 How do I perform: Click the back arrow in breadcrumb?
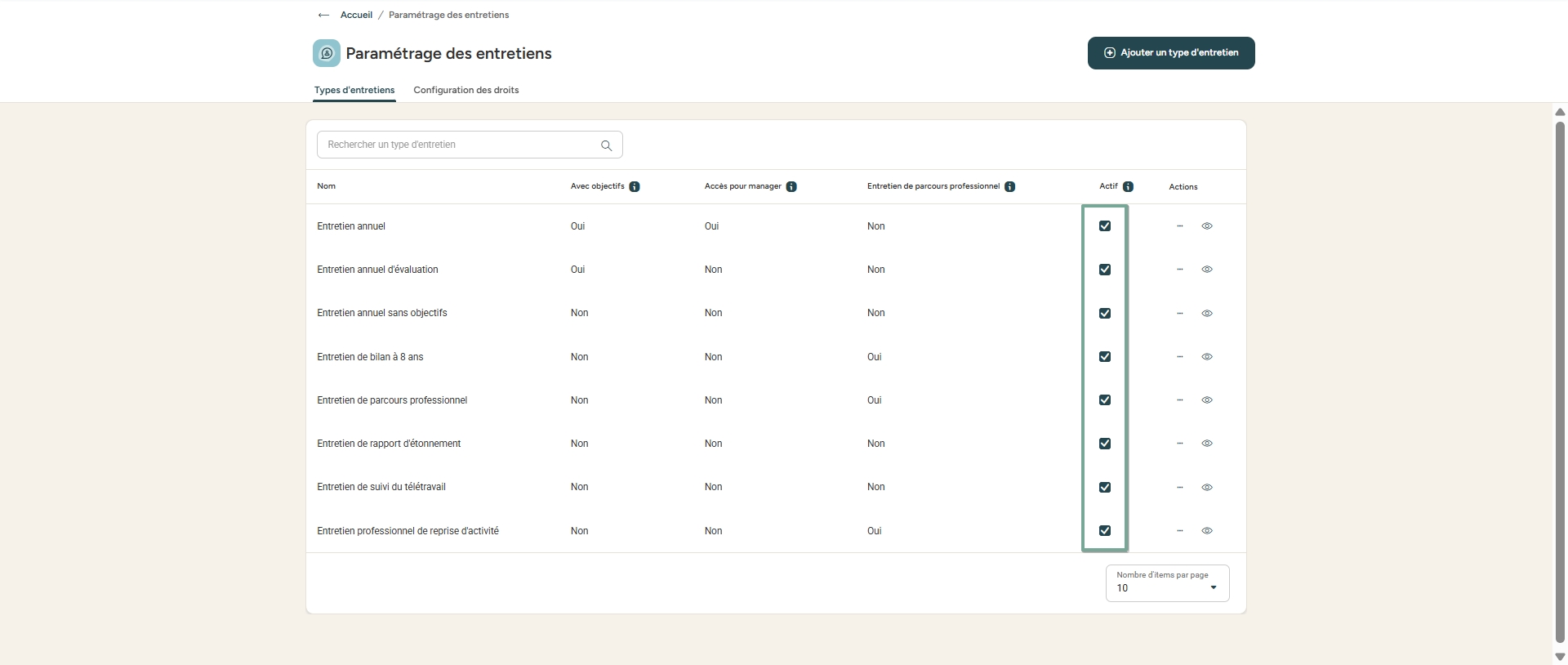click(323, 16)
